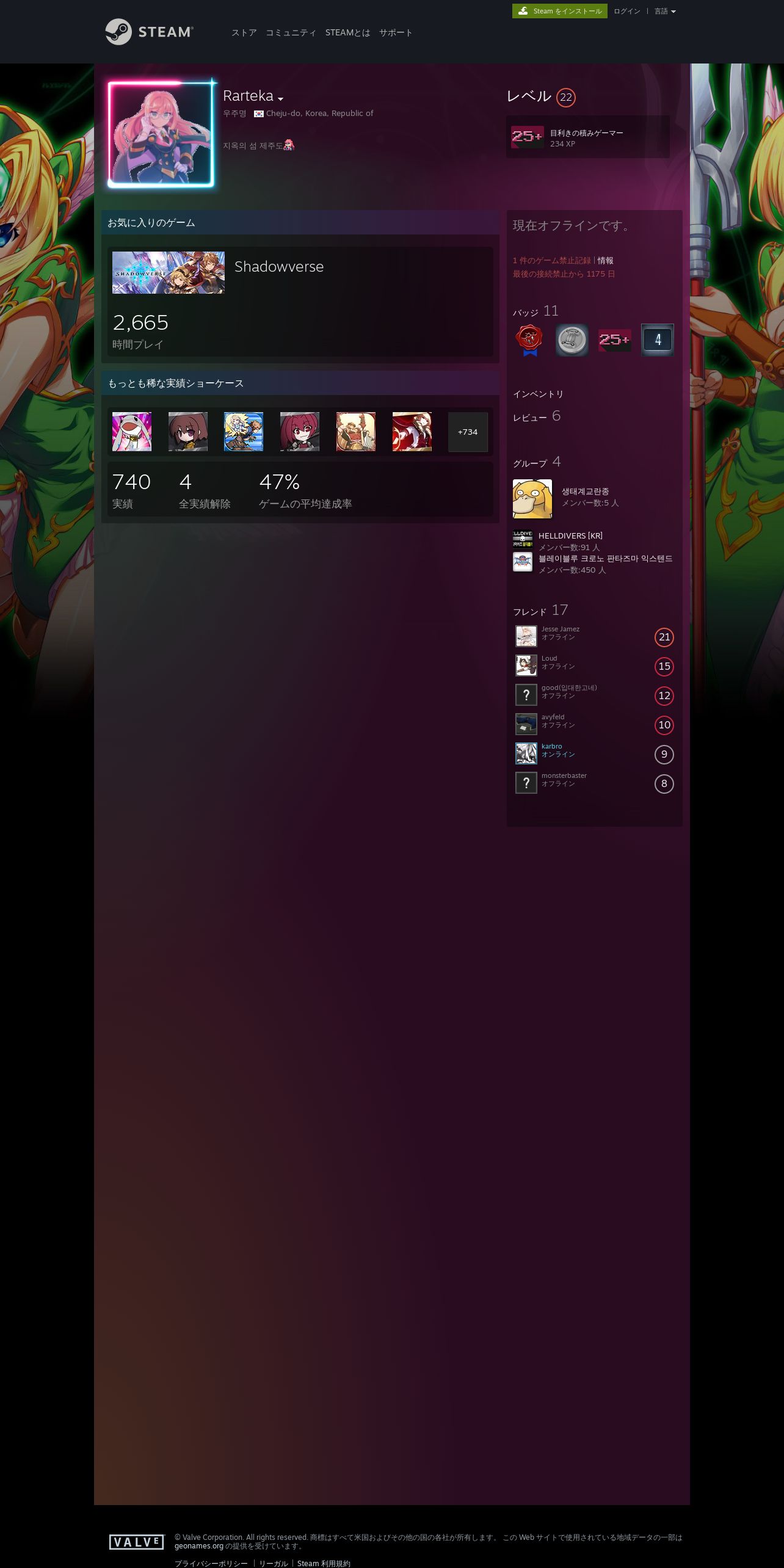This screenshot has height=1568, width=784.
Task: Open avyfeld friend avatar
Action: pyautogui.click(x=526, y=724)
